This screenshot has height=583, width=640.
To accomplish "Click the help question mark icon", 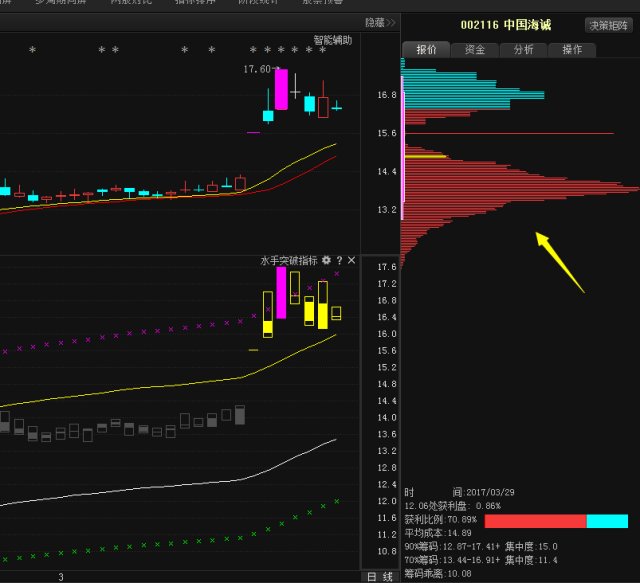I will (x=339, y=260).
